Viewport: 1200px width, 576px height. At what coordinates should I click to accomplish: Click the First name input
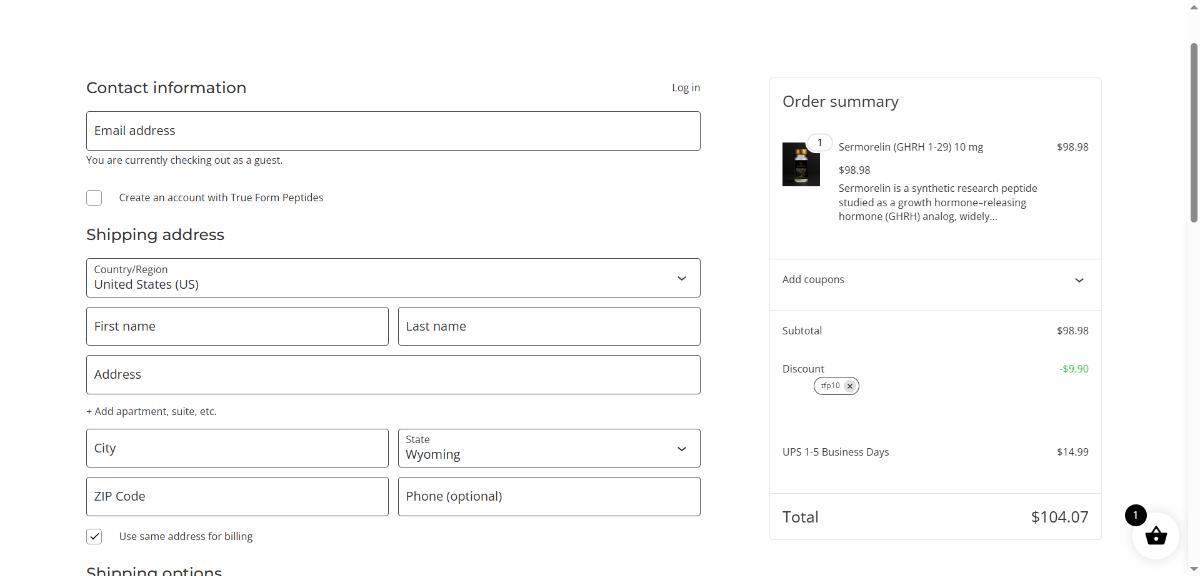[237, 327]
